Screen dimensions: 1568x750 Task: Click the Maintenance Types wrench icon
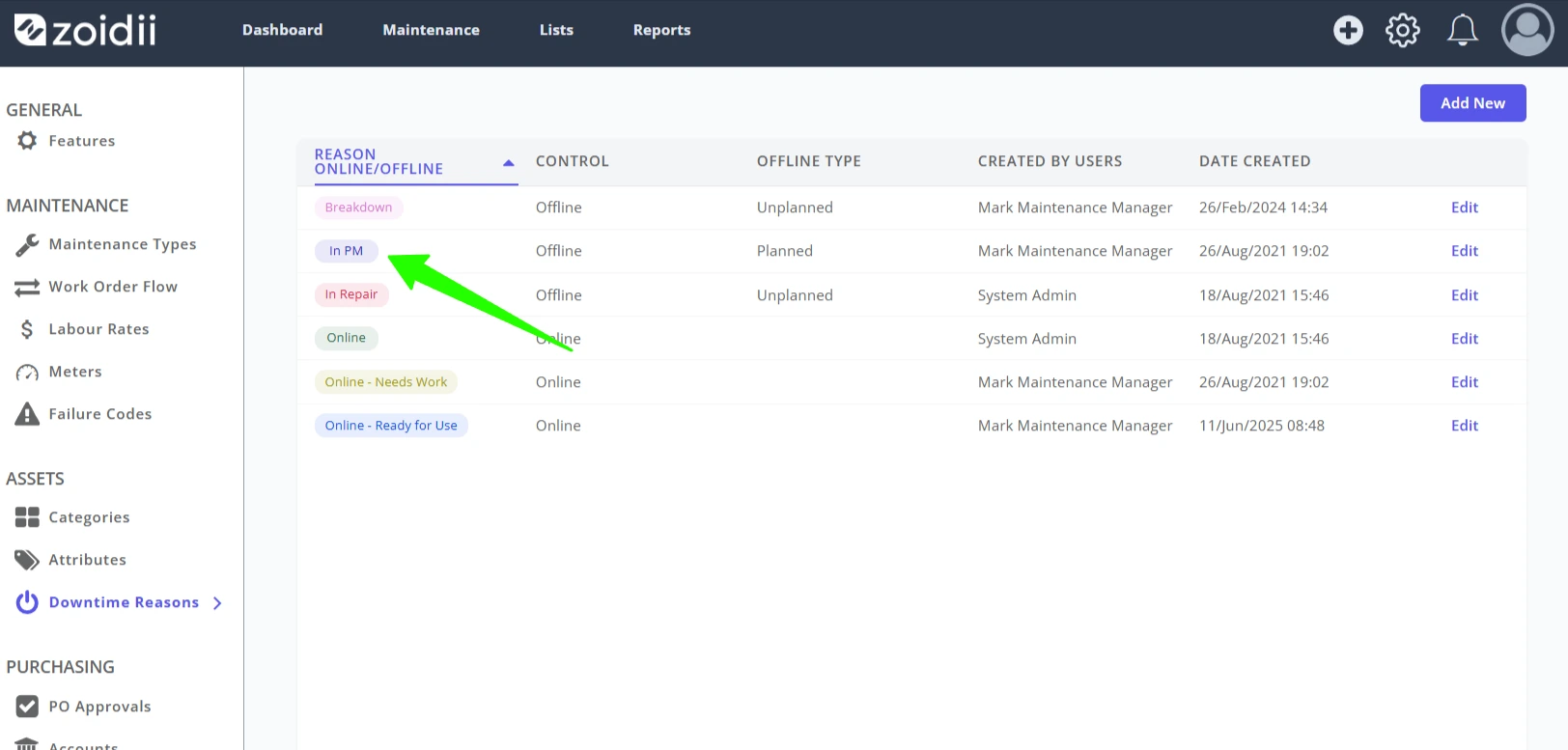pyautogui.click(x=27, y=245)
